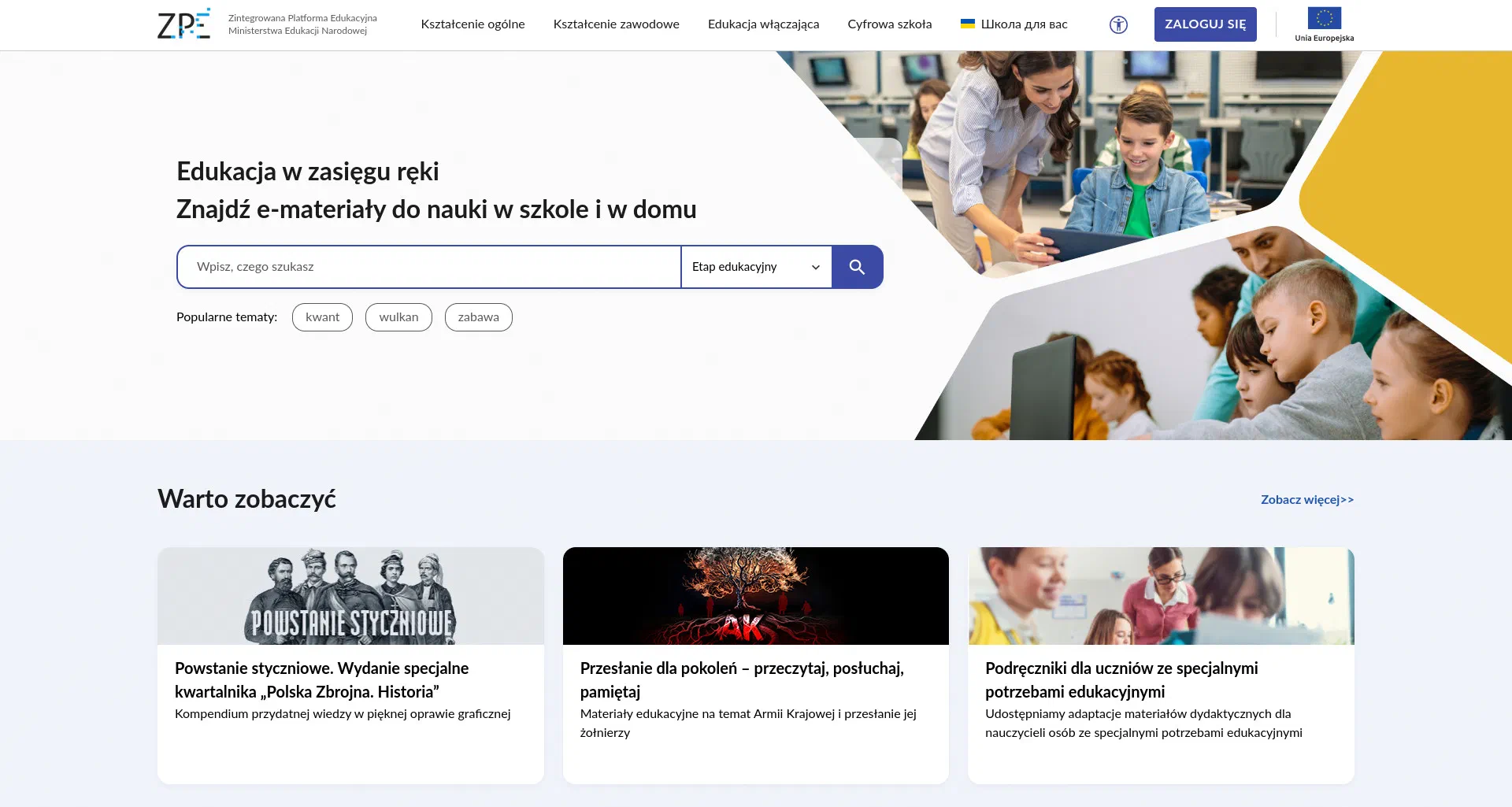The width and height of the screenshot is (1512, 807).
Task: Click the ZPE logo icon
Action: click(183, 24)
